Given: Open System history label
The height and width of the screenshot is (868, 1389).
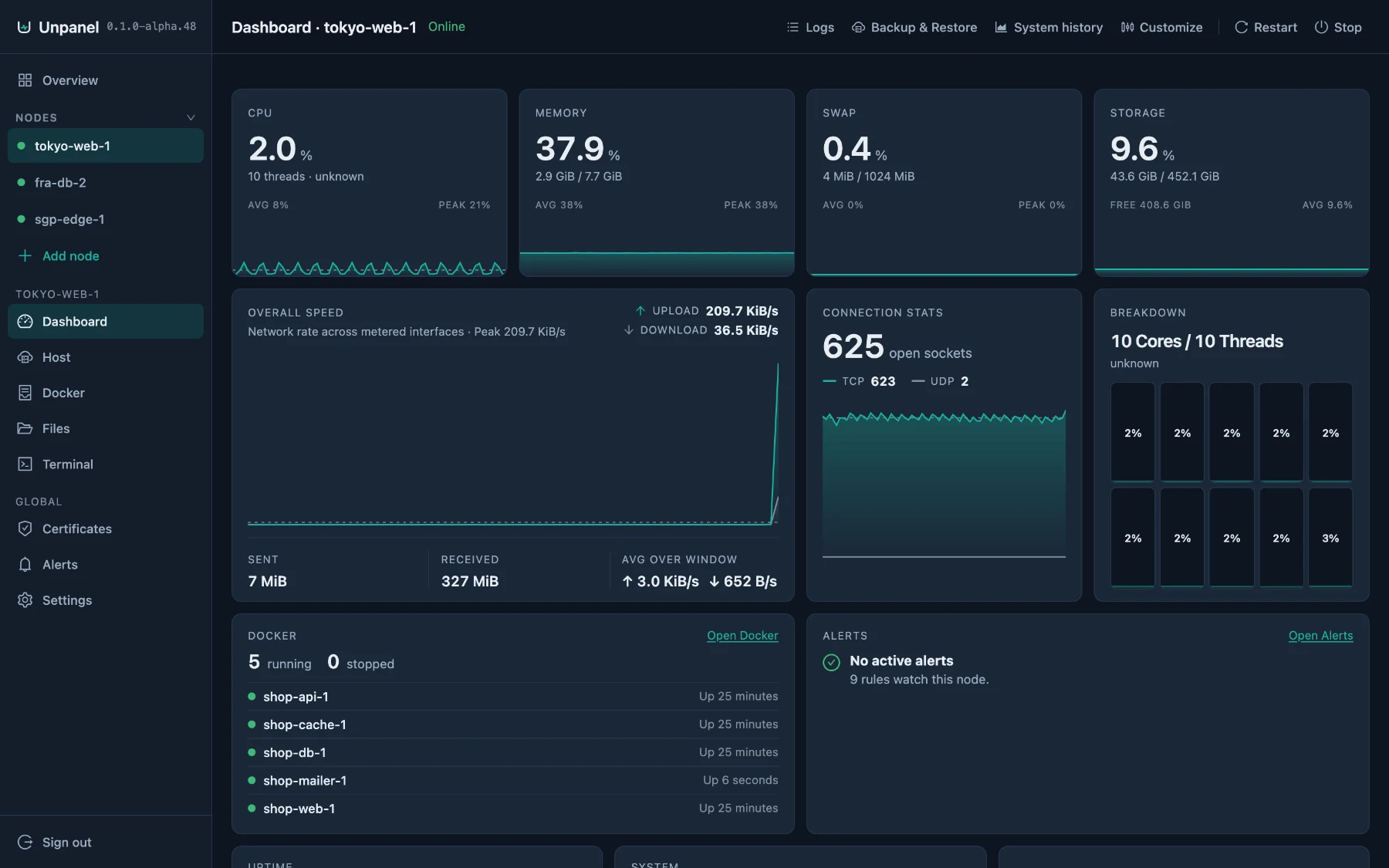Looking at the screenshot, I should click(1058, 27).
